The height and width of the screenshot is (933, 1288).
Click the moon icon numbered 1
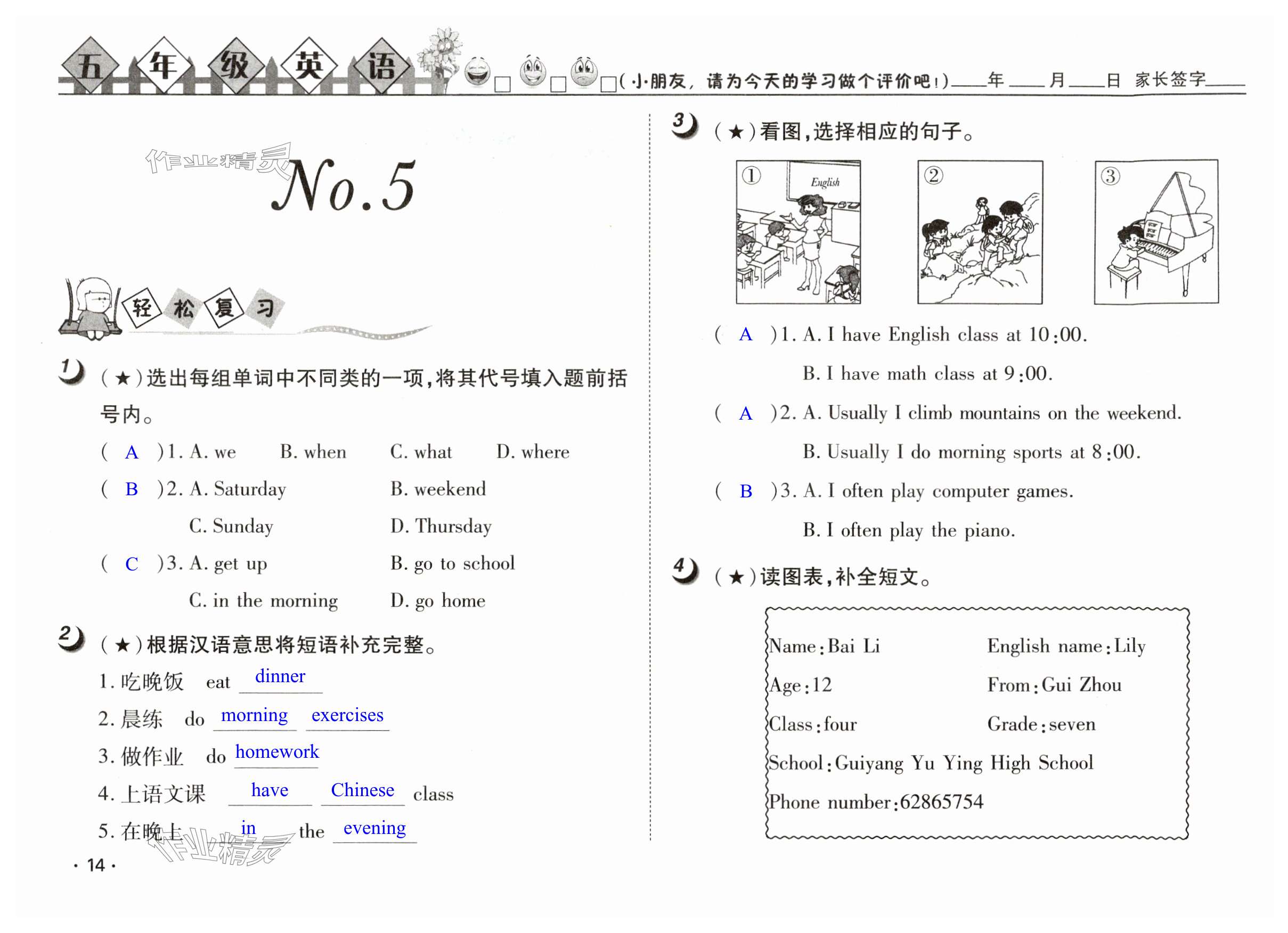coord(71,371)
